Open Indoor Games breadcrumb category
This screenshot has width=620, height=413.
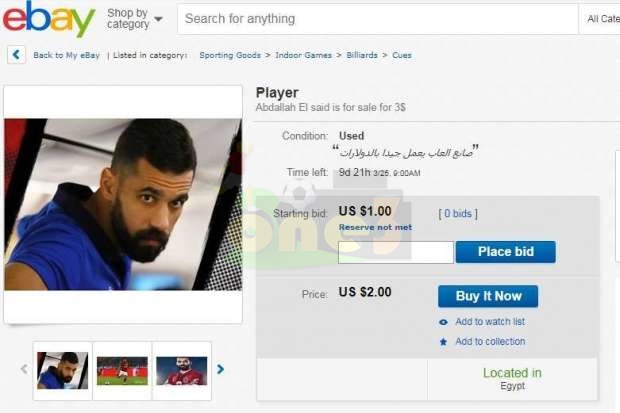click(303, 55)
